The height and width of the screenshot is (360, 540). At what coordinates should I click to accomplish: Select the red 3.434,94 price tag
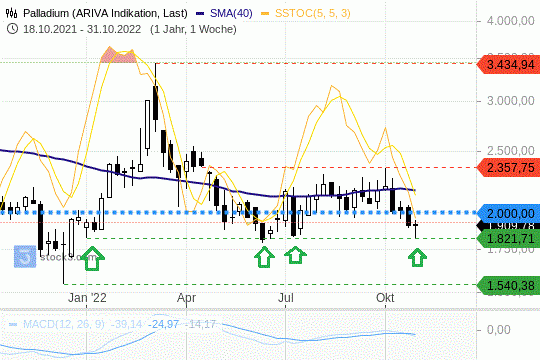point(508,64)
